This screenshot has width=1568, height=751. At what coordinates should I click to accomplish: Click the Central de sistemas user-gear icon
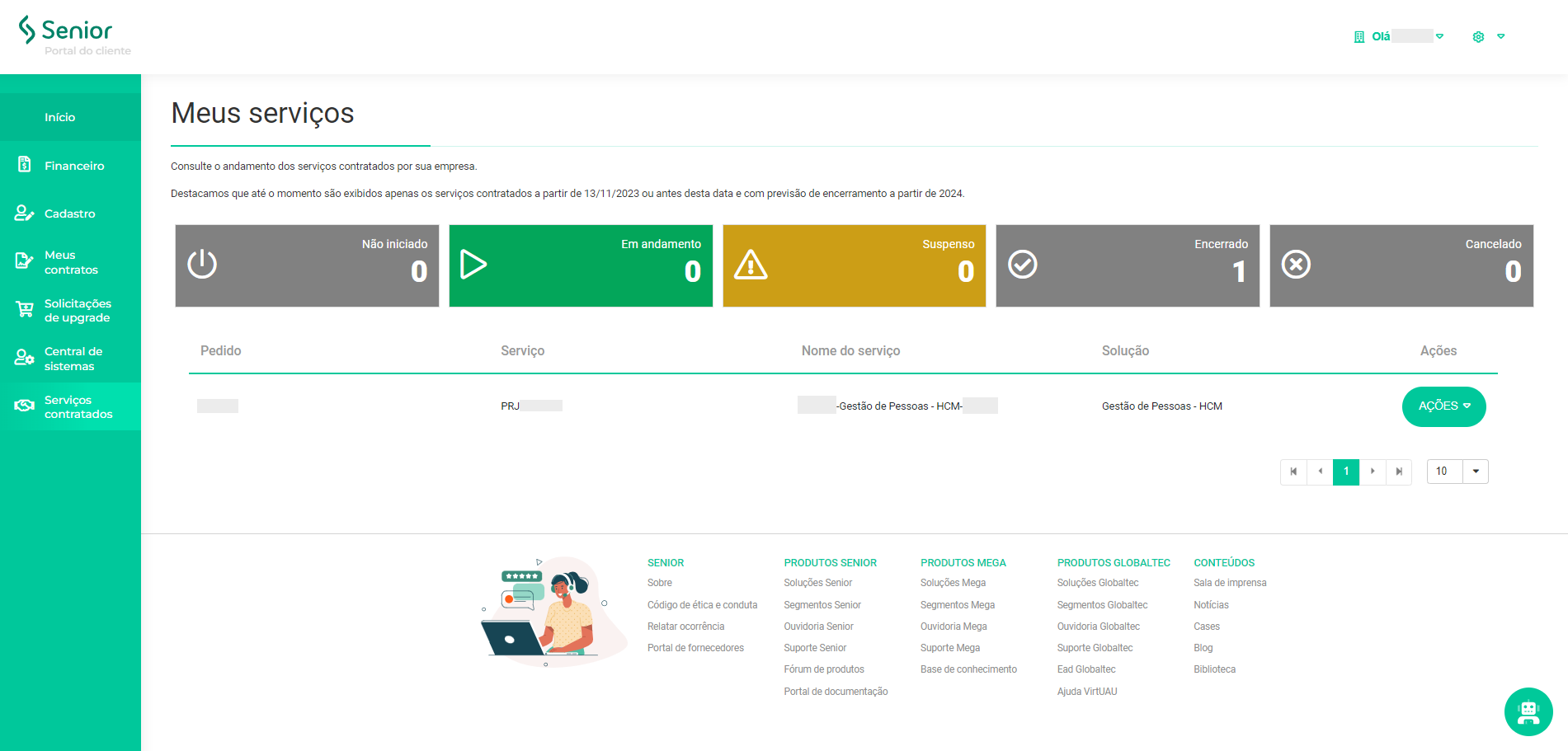tap(25, 358)
